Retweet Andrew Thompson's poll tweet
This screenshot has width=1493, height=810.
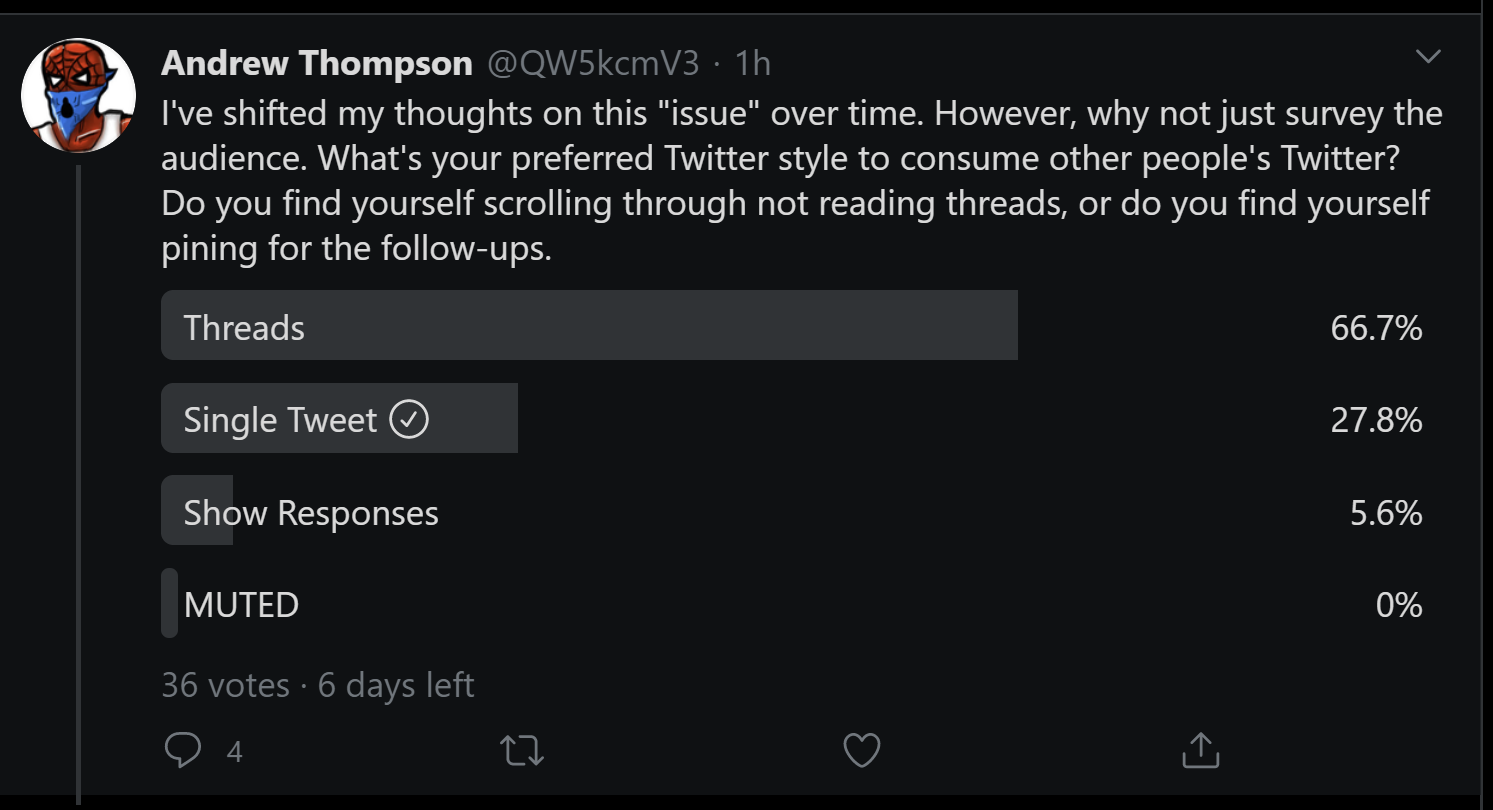click(x=523, y=750)
